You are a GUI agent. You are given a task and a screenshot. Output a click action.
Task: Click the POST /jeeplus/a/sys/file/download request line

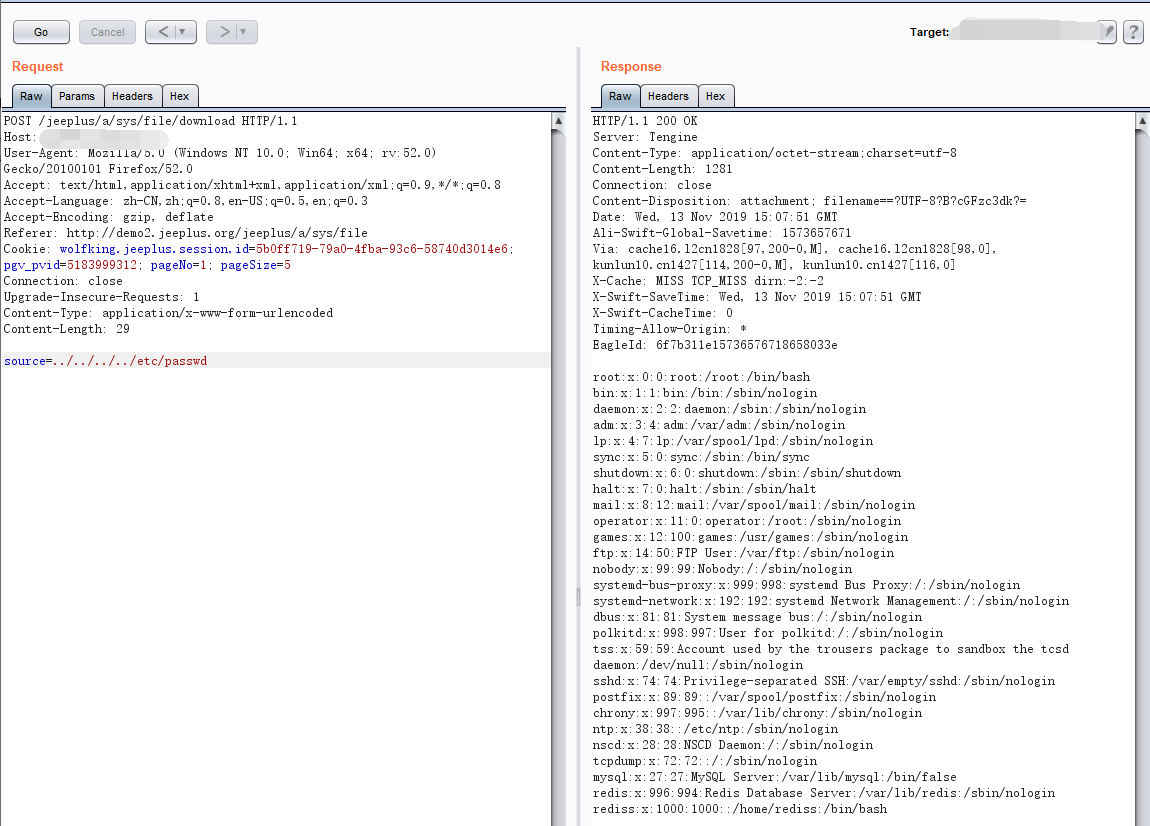(x=150, y=121)
